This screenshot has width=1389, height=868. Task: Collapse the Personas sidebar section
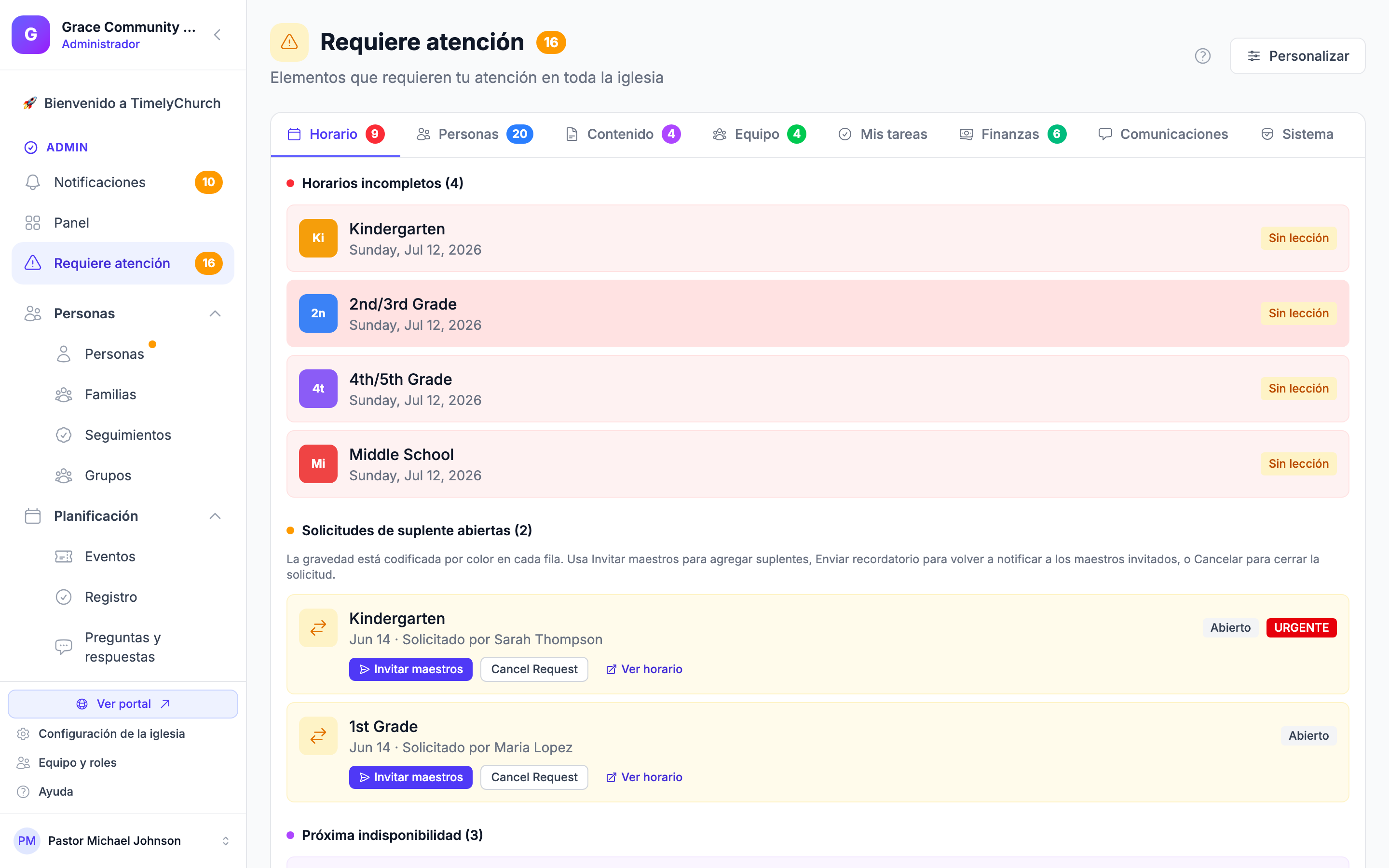tap(215, 313)
